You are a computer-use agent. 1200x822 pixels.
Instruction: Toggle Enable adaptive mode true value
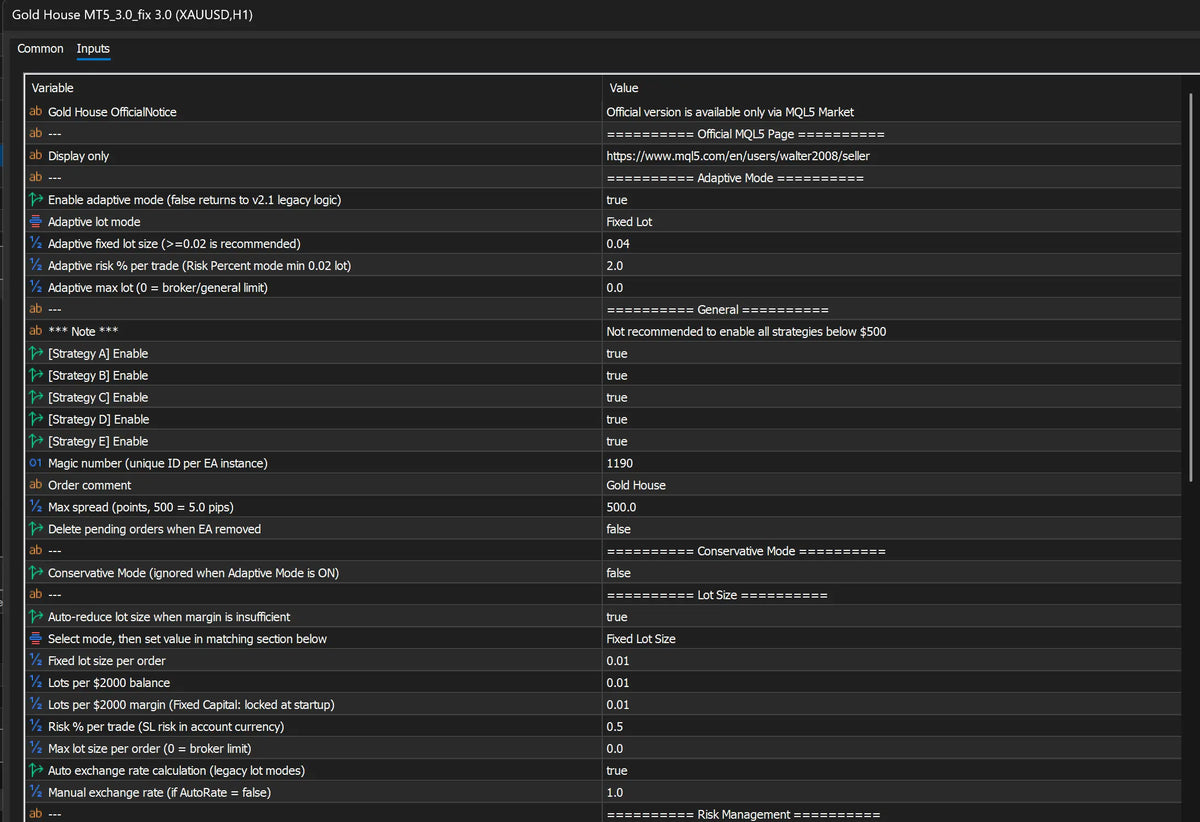point(617,200)
